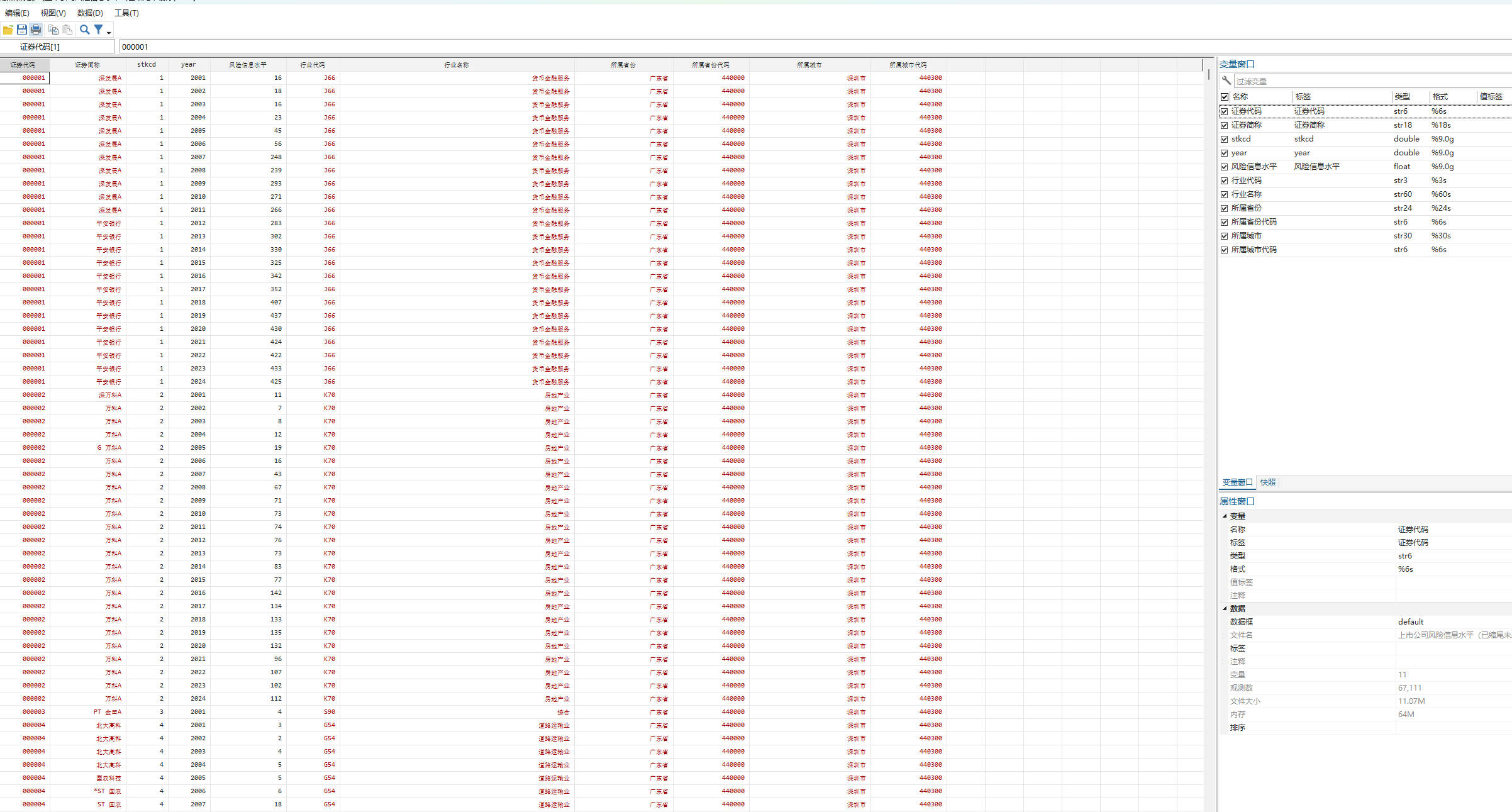Click the Save floppy disk icon
The width and height of the screenshot is (1512, 812).
(22, 30)
